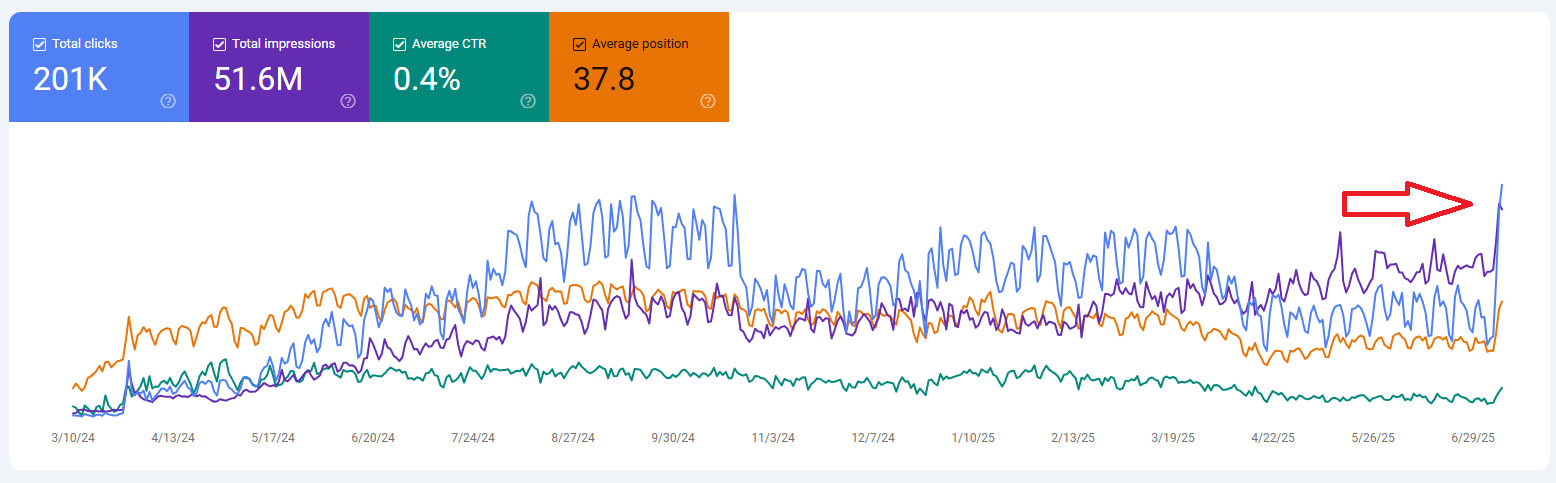
Task: Disable the Average CTR checkbox
Action: coord(399,44)
